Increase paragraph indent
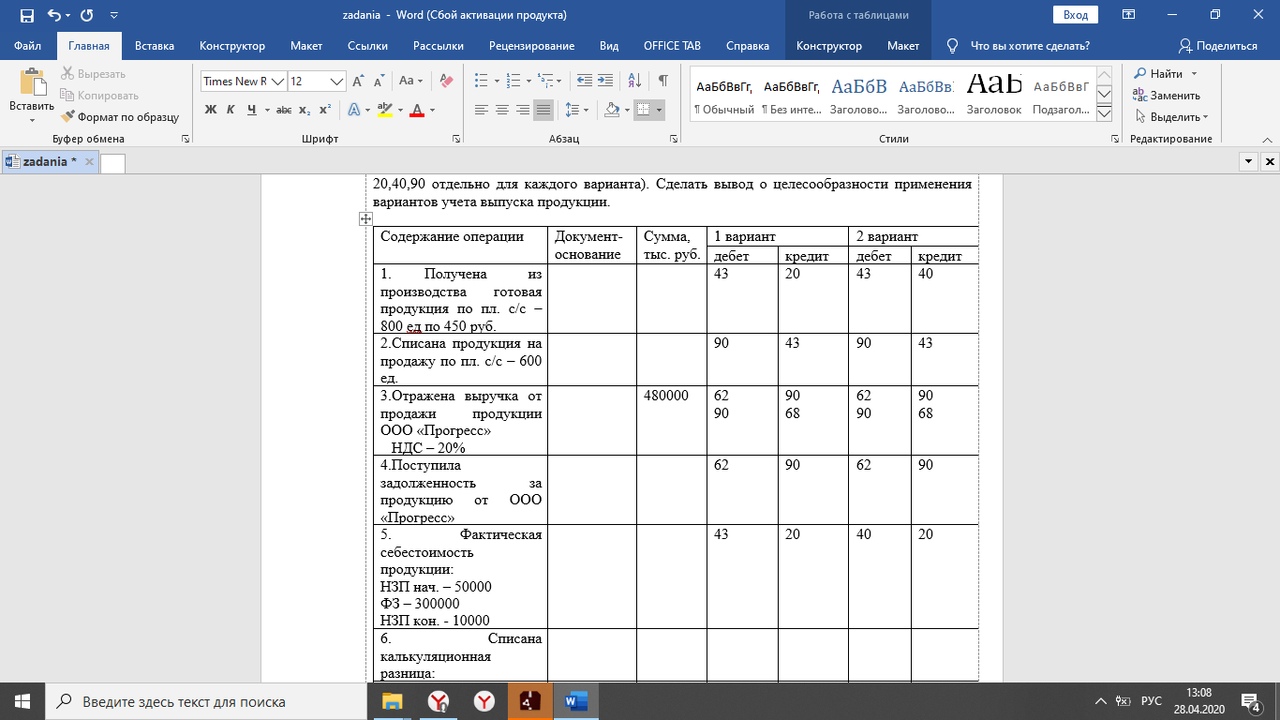1280x720 pixels. [x=607, y=81]
